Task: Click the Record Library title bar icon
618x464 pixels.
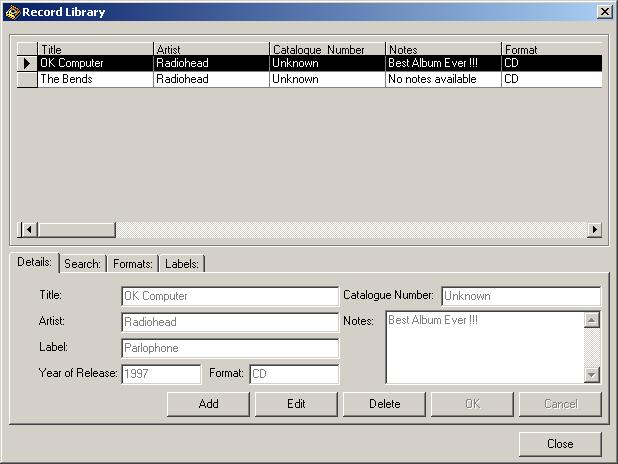Action: (12, 12)
